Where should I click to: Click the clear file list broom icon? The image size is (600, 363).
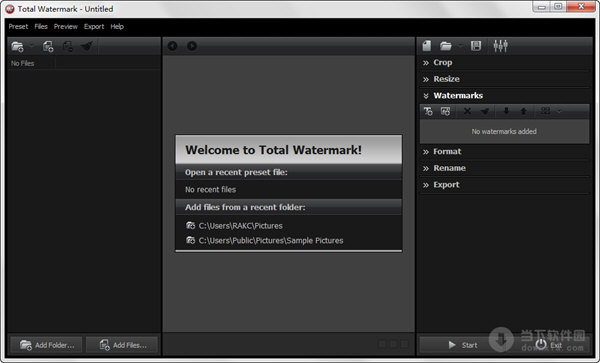point(87,46)
